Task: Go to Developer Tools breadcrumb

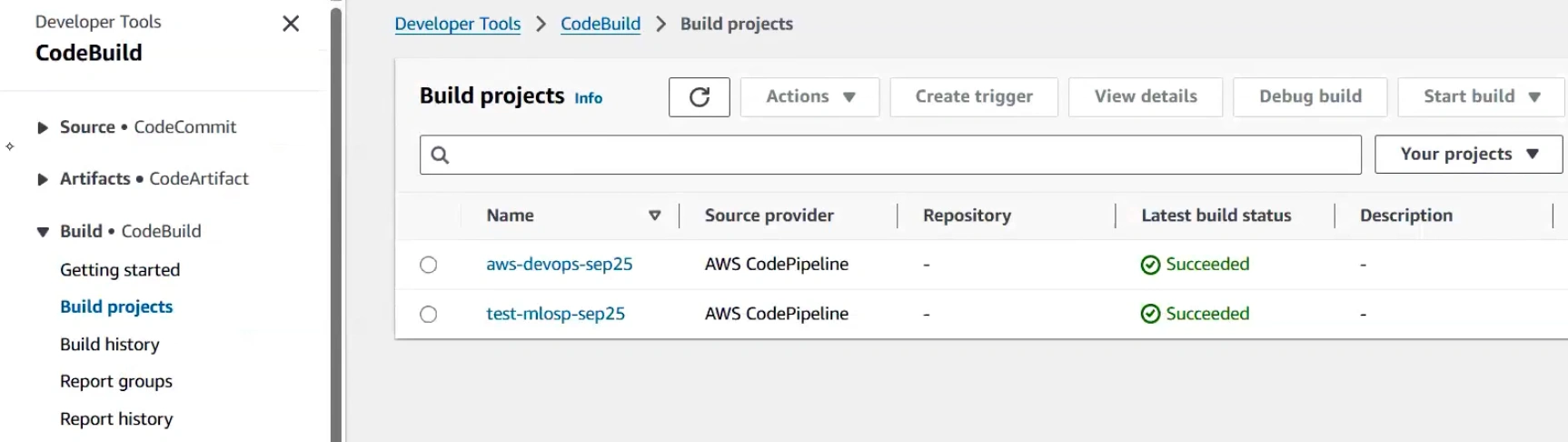Action: tap(458, 25)
